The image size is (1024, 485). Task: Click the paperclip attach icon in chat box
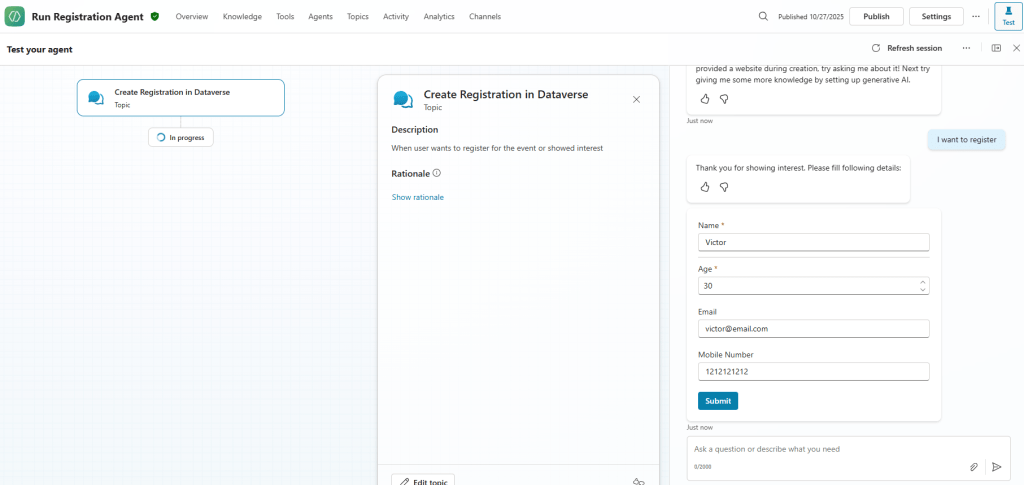[973, 467]
